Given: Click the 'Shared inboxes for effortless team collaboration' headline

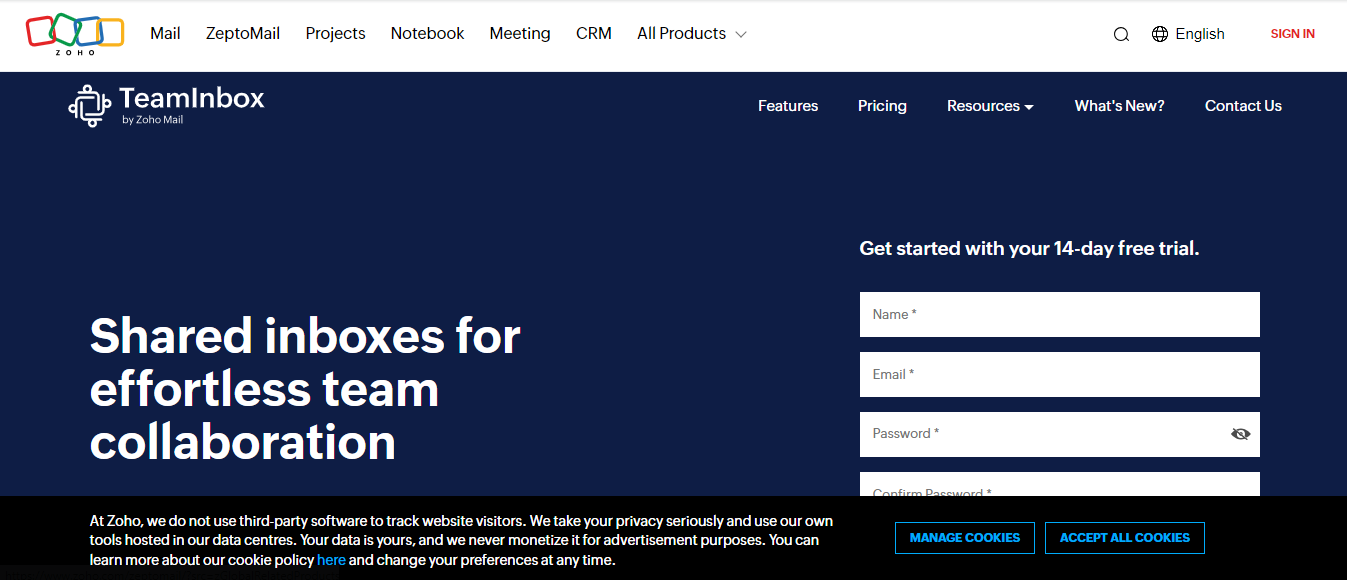Looking at the screenshot, I should tap(305, 389).
